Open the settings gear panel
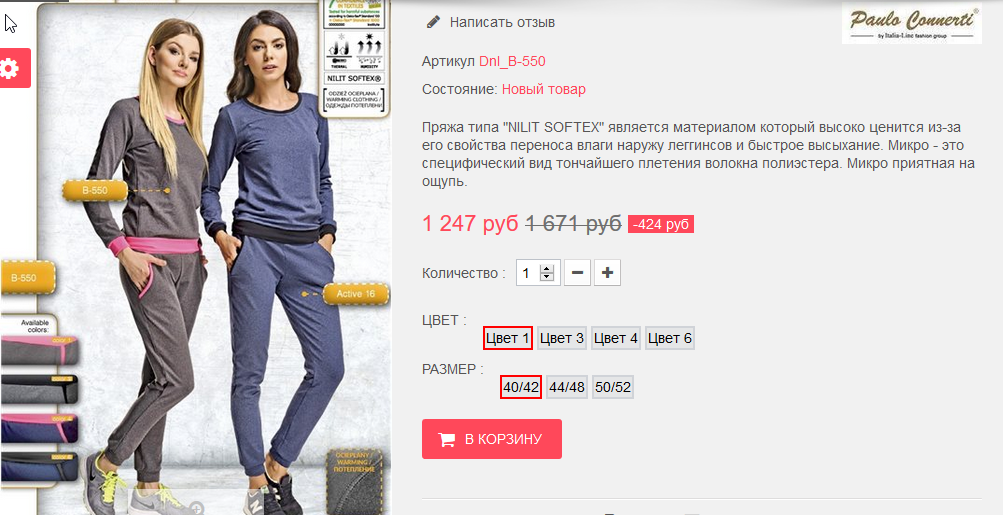 14,68
